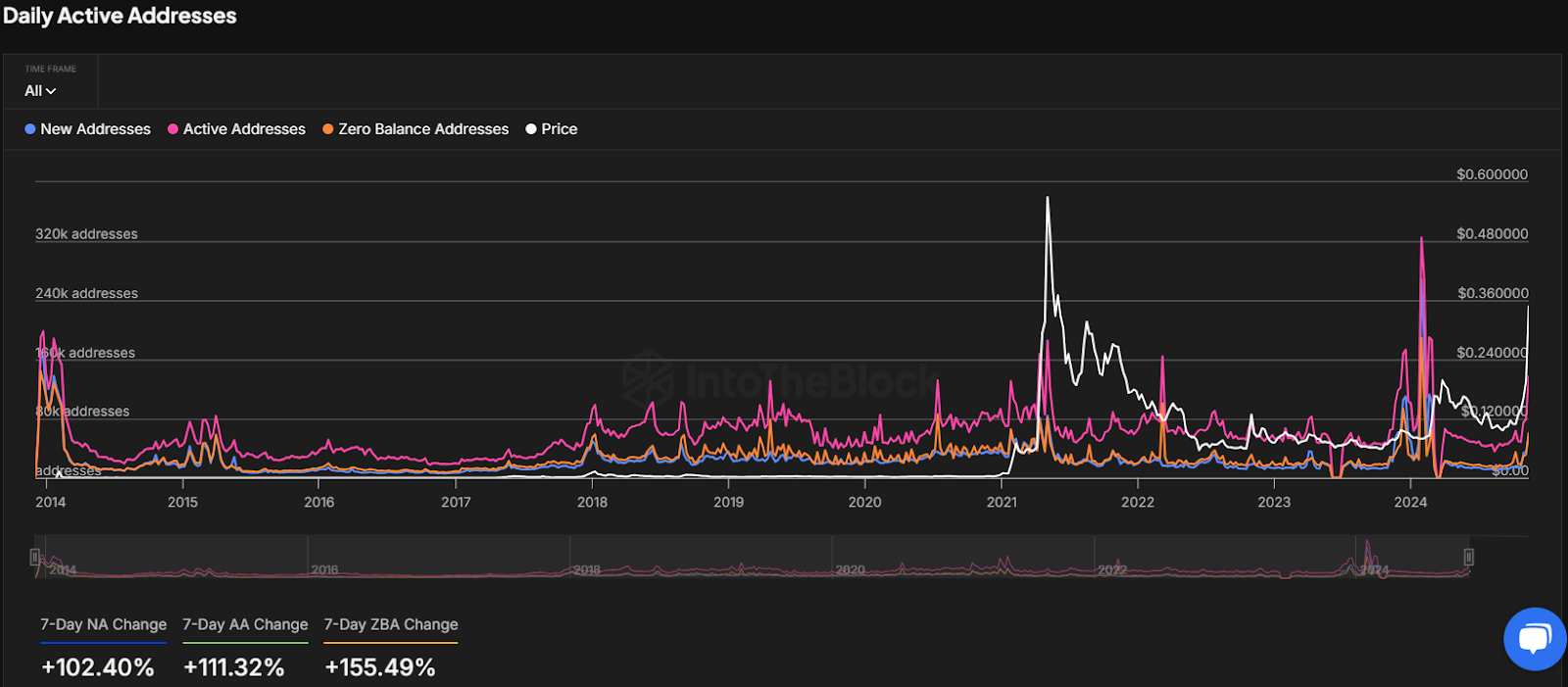Open the chat support bubble icon
The image size is (1568, 687).
click(x=1535, y=639)
